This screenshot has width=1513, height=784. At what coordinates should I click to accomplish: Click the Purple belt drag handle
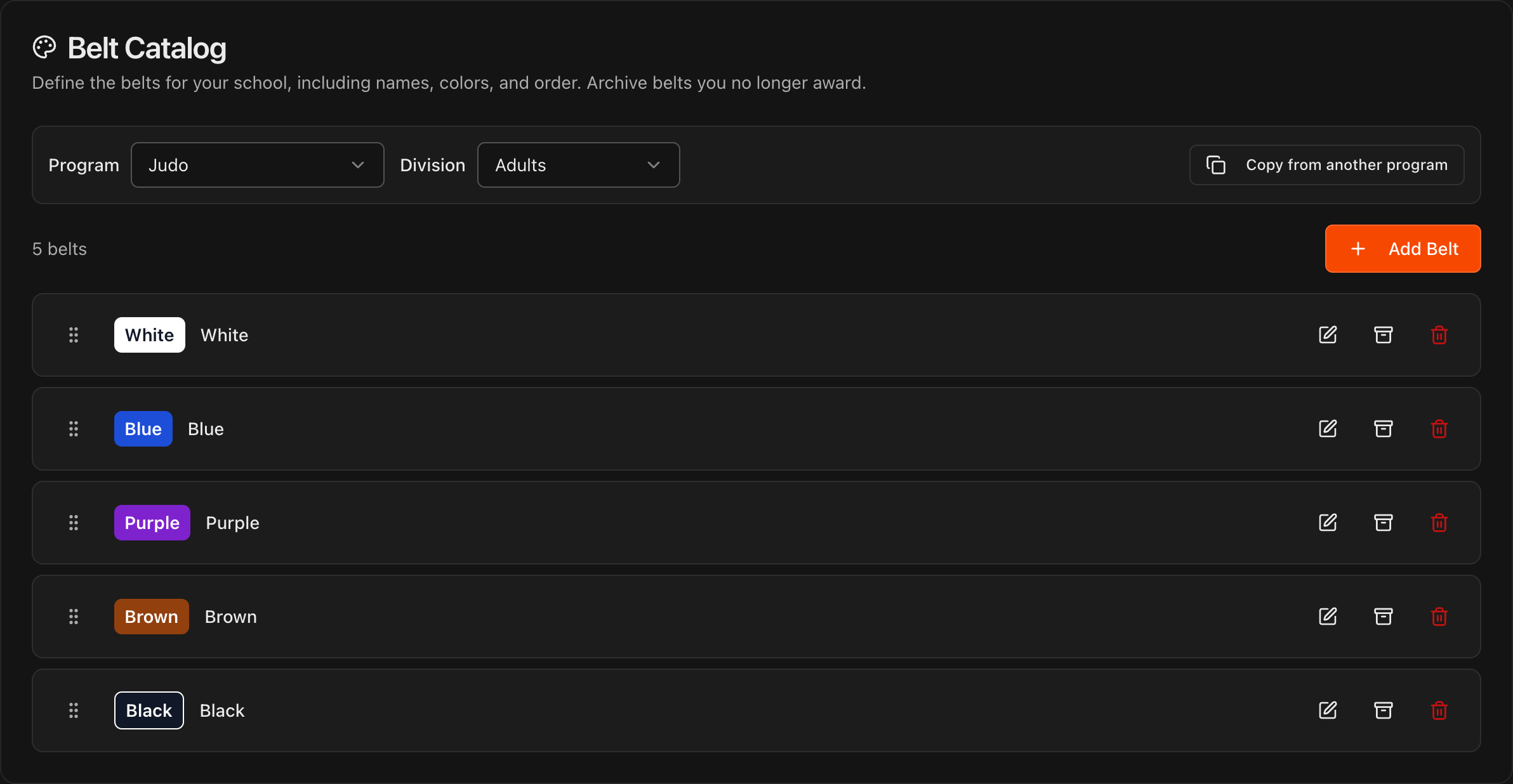(74, 523)
